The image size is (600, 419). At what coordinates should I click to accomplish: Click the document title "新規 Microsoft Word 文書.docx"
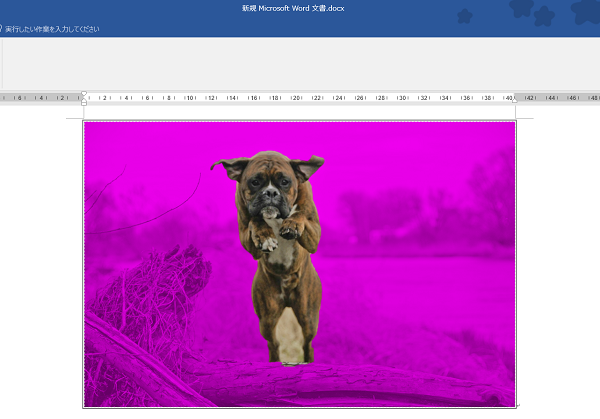point(293,8)
